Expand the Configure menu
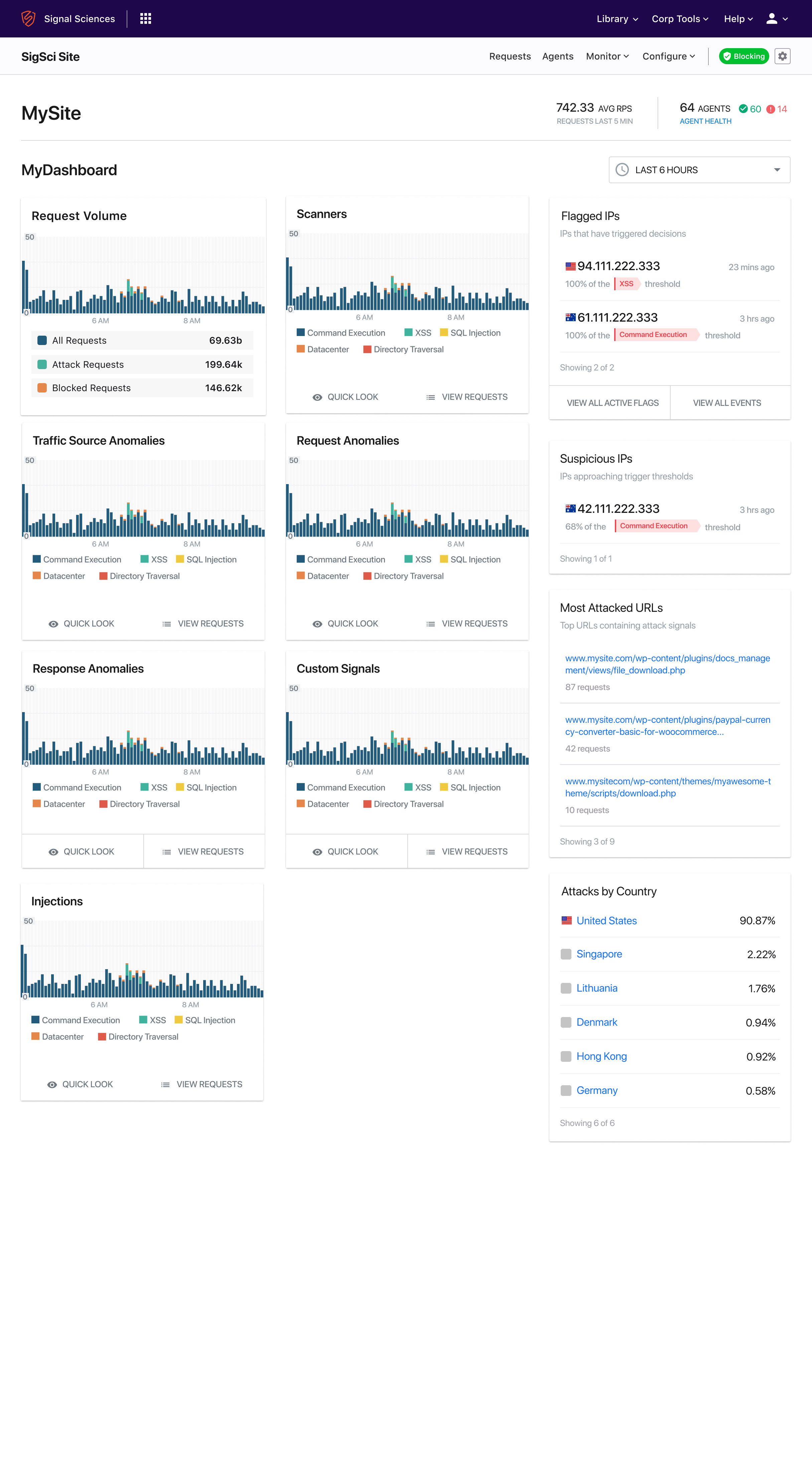 (x=669, y=56)
